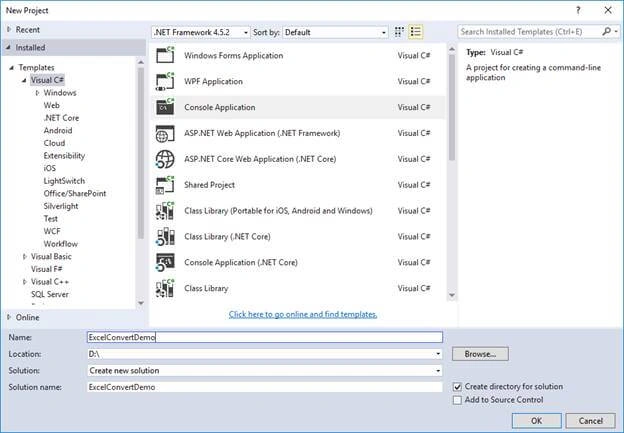This screenshot has height=433, width=624.
Task: Select Web under Visual C#
Action: point(52,105)
